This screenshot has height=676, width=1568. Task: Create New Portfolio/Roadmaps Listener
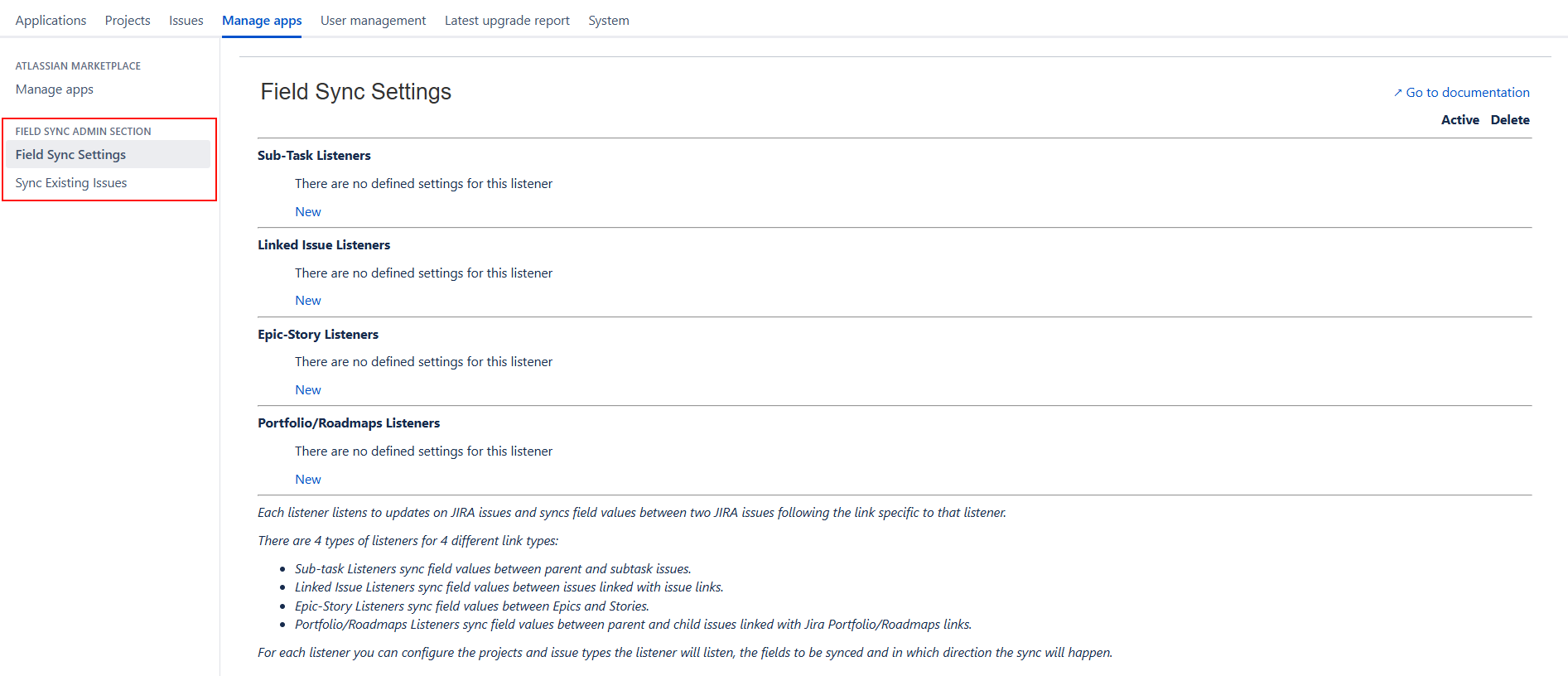tap(308, 480)
